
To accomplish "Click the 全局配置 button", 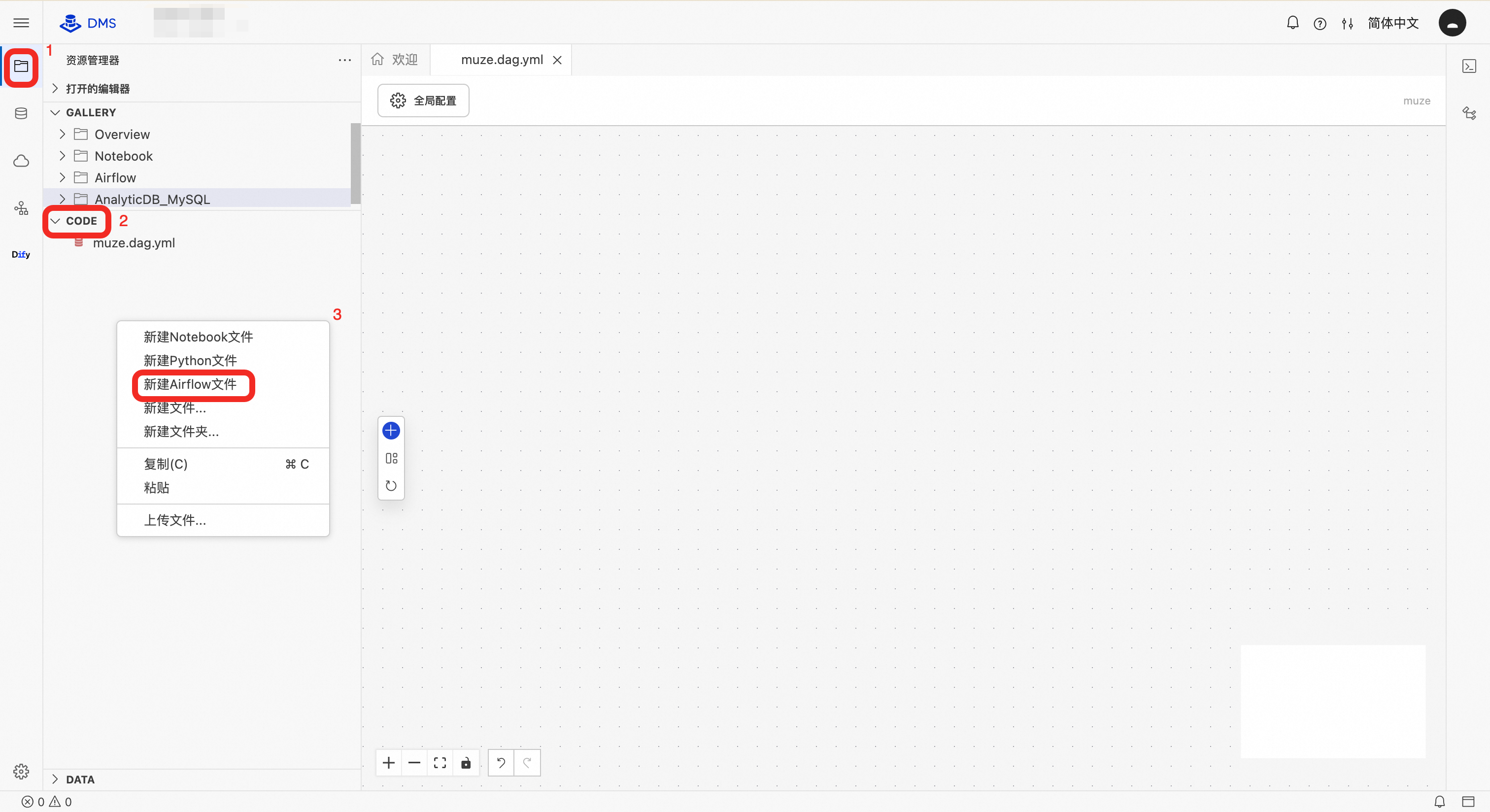I will (423, 101).
